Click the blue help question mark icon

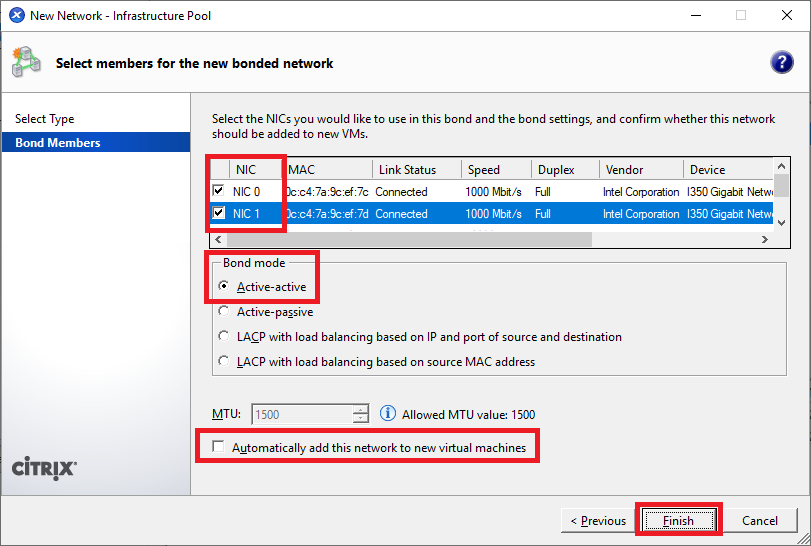pyautogui.click(x=781, y=63)
